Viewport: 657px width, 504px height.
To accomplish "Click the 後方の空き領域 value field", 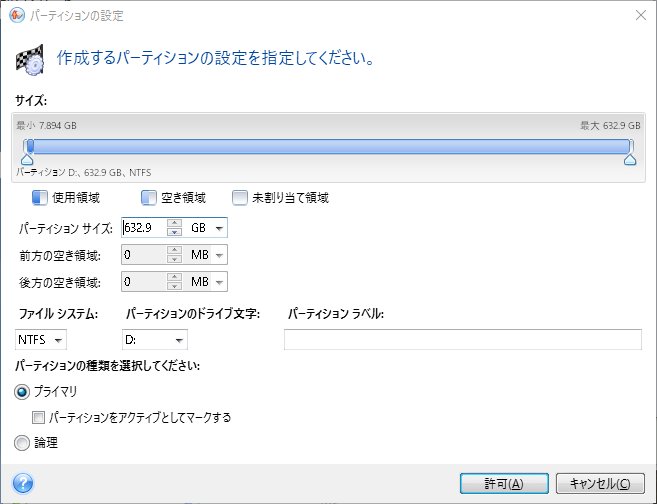I will (144, 282).
